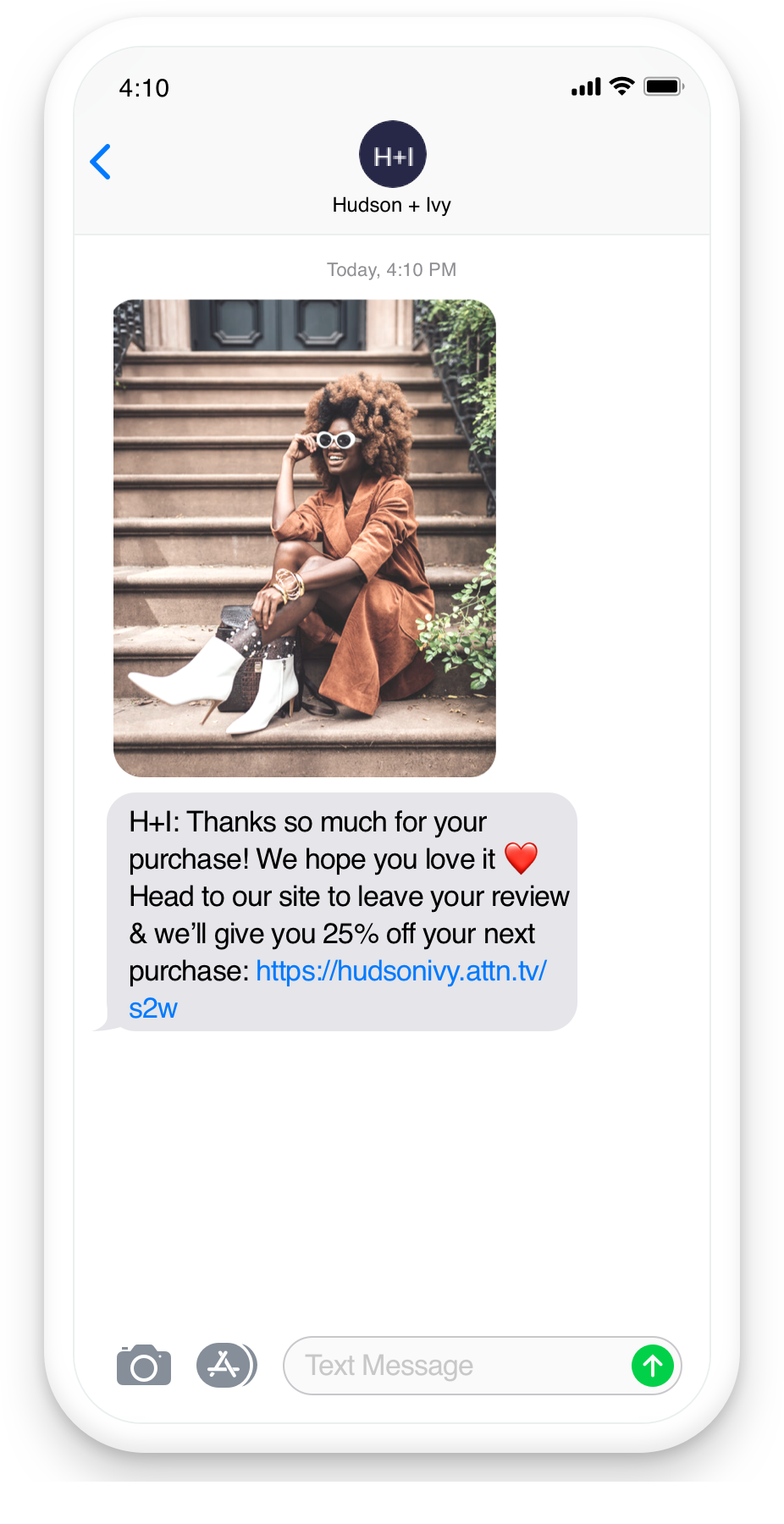This screenshot has height=1524, width=784.
Task: Tap the s2w link ending on last line
Action: tap(153, 1008)
